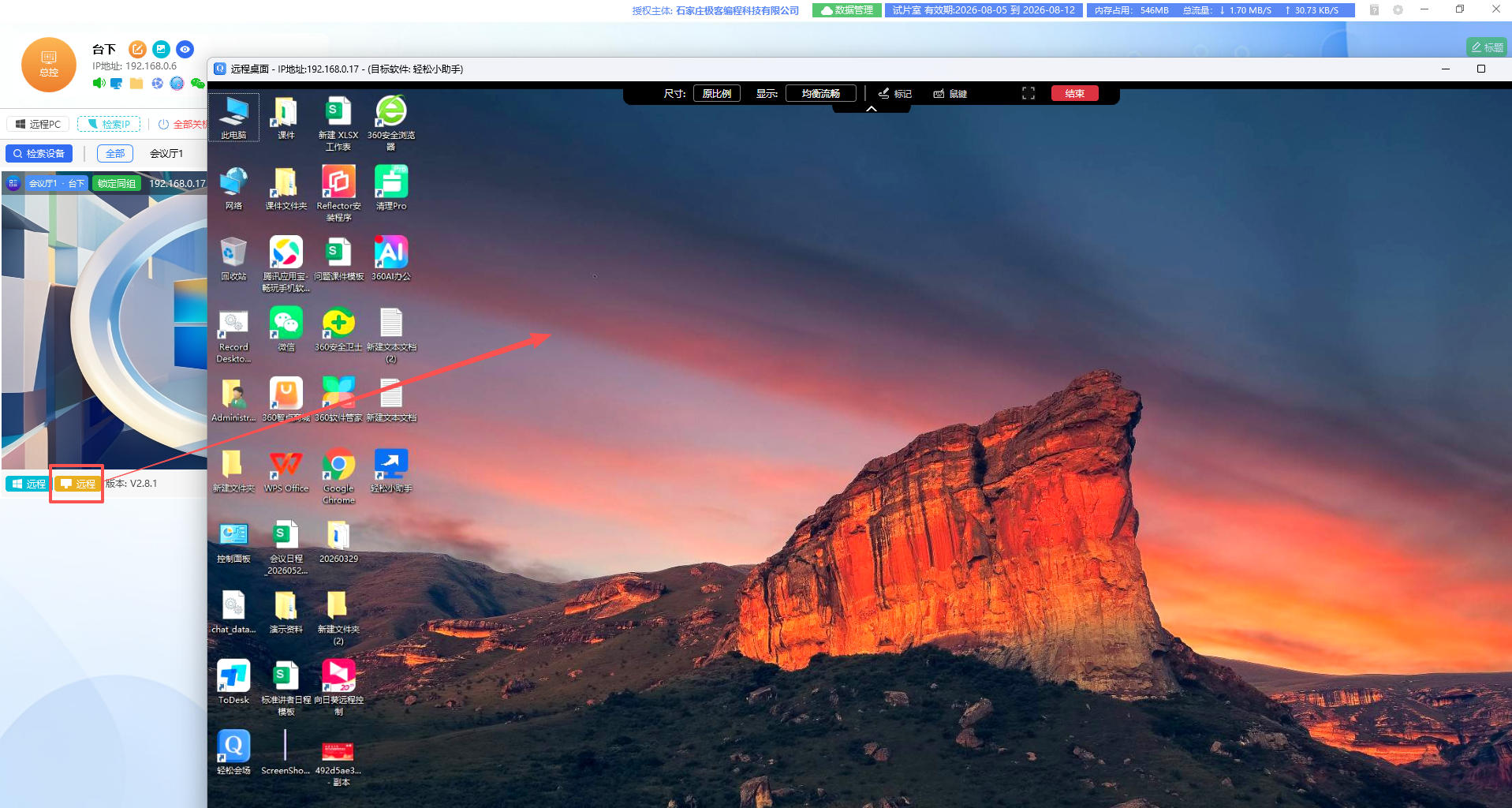This screenshot has width=1512, height=808.
Task: Click the Record Deskto... desktop icon
Action: (233, 335)
